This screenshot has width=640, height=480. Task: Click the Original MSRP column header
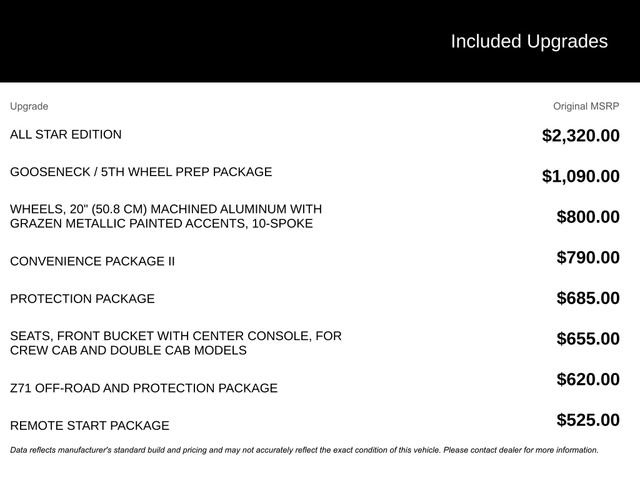[x=586, y=106]
